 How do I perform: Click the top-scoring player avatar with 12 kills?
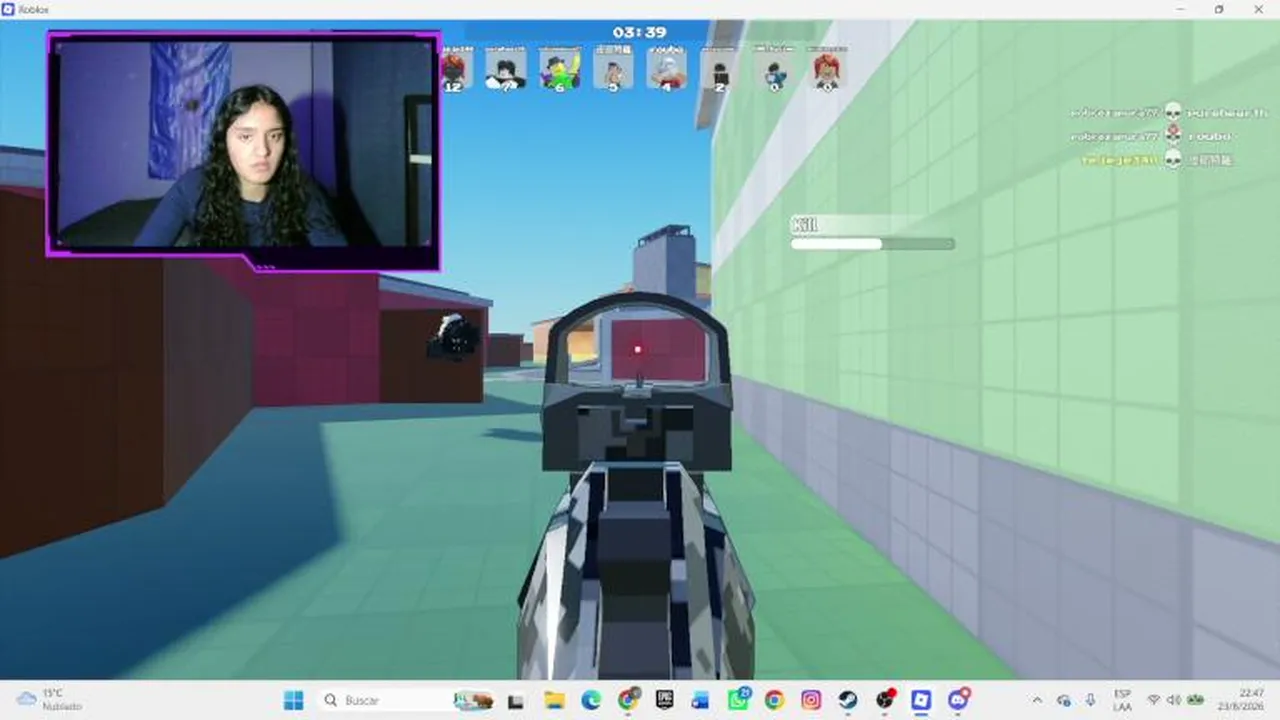pos(454,69)
